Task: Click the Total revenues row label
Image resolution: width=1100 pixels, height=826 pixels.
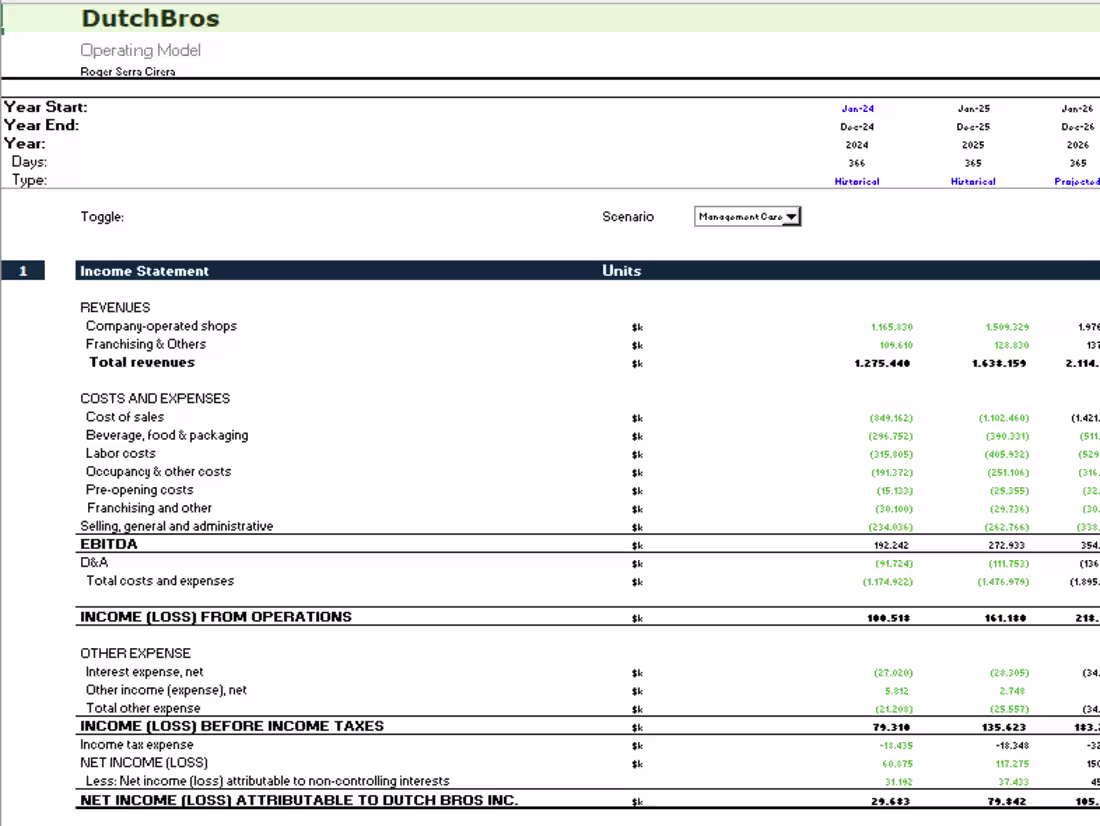Action: tap(142, 363)
